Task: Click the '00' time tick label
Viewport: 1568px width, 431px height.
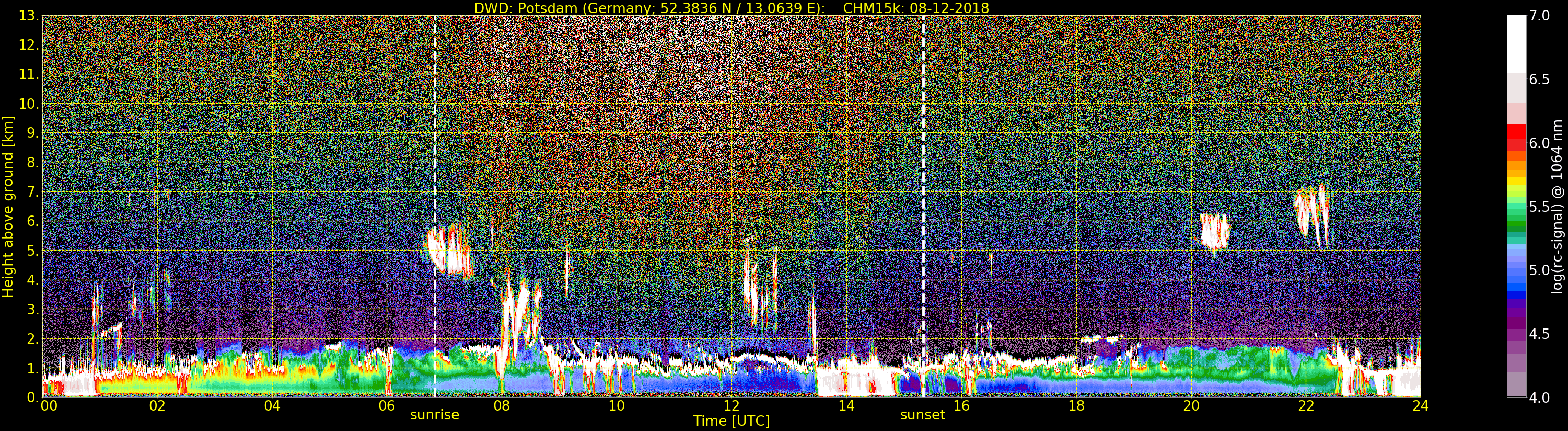Action: tap(49, 406)
